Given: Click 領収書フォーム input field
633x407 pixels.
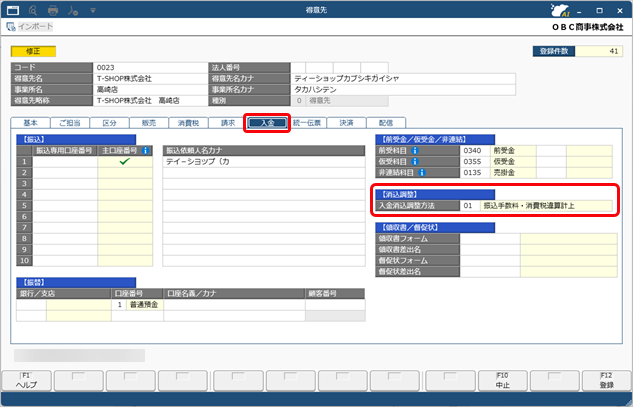Looking at the screenshot, I should (490, 239).
